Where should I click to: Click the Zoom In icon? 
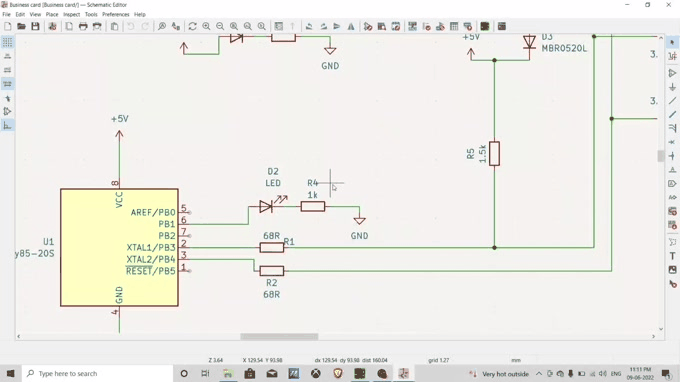[206, 26]
